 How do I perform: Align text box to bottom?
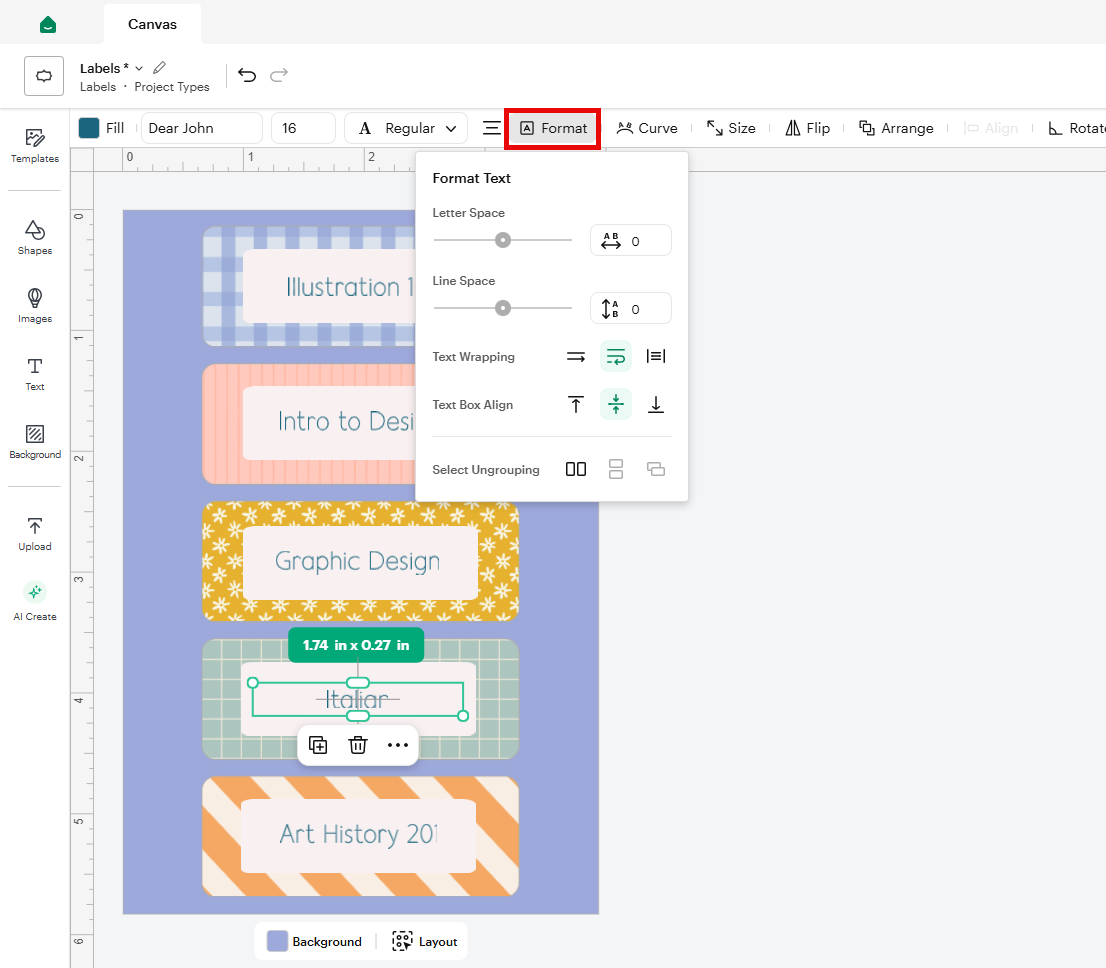[656, 404]
